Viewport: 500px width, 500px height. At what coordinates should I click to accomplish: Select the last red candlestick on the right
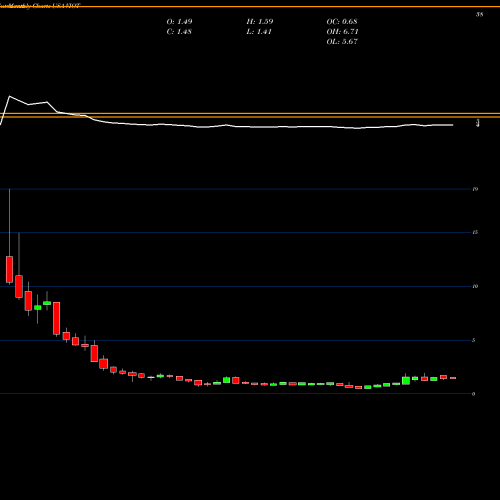[x=453, y=378]
